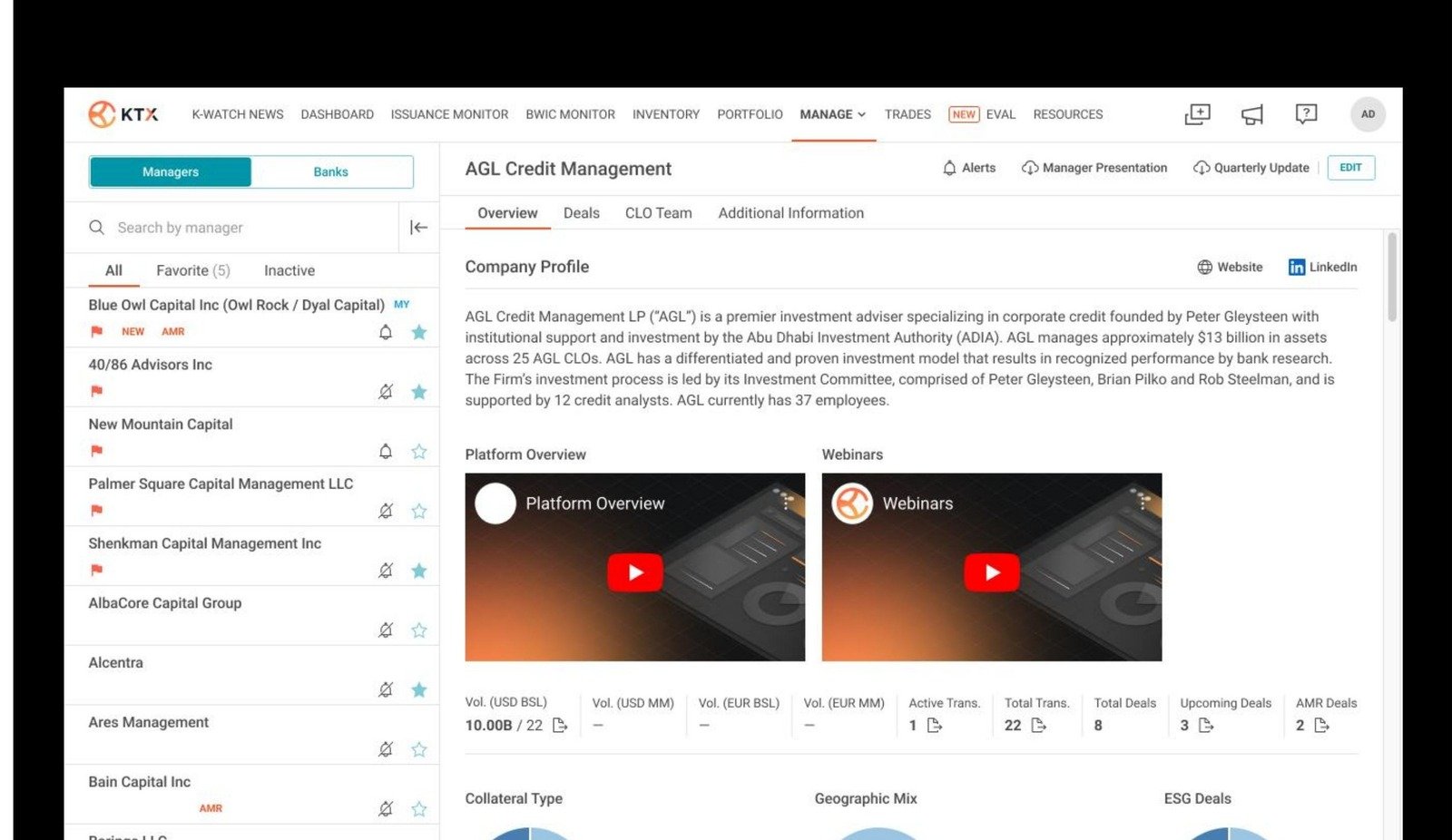Open the add-window icon in top bar
This screenshot has height=840, width=1452.
tap(1198, 114)
